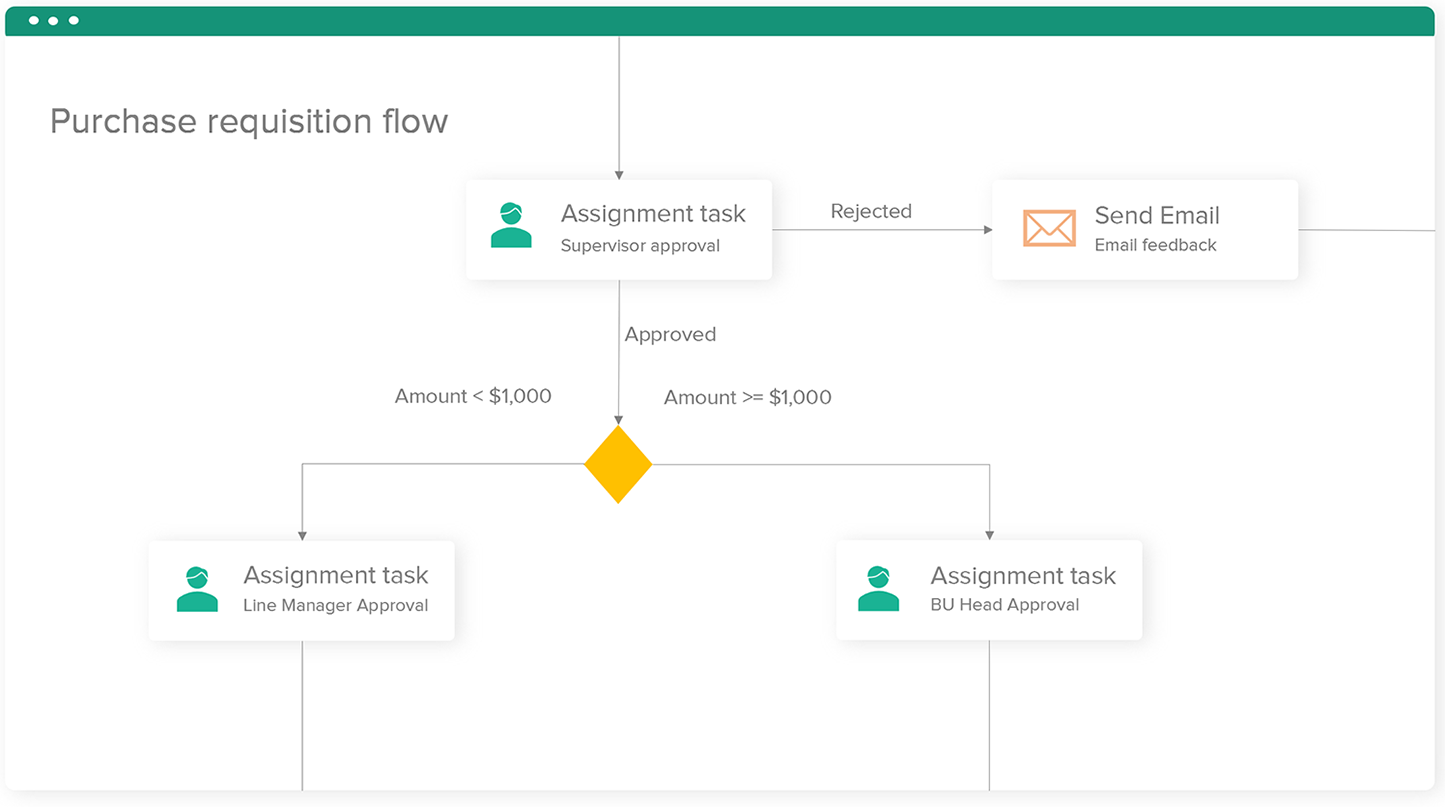
Task: Click the Amount >= $1,000 condition label
Action: [x=748, y=397]
